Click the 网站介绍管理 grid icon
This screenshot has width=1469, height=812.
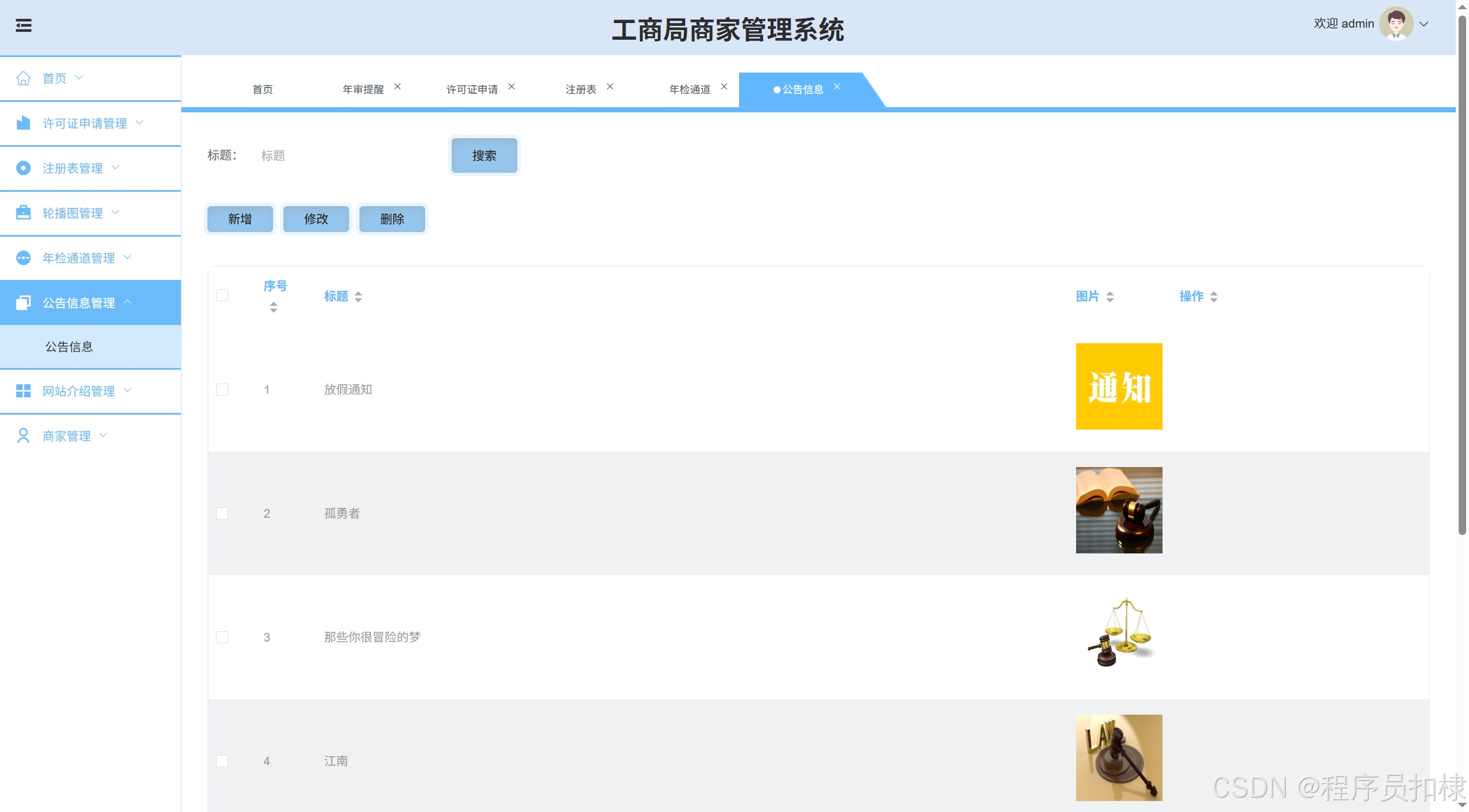click(x=24, y=391)
